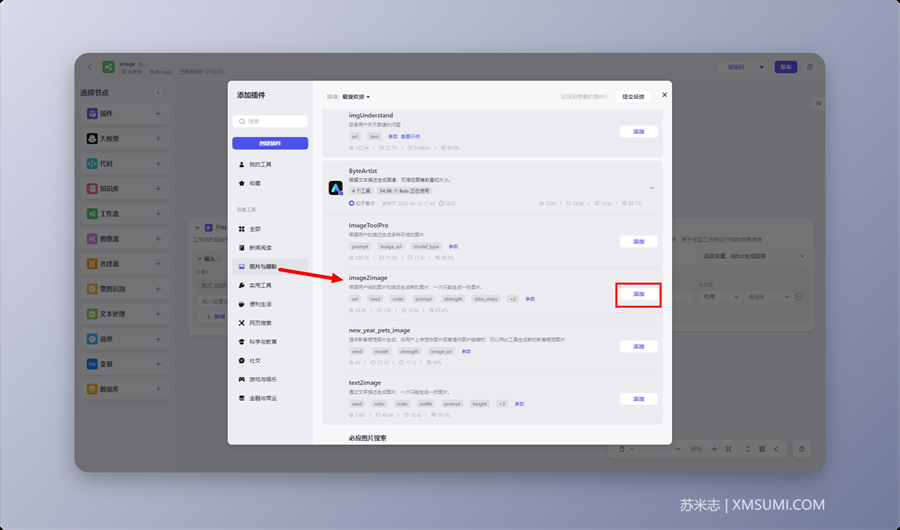Click the ByteArtist favorite star icon
Viewport: 900px width, 530px height.
point(441,203)
